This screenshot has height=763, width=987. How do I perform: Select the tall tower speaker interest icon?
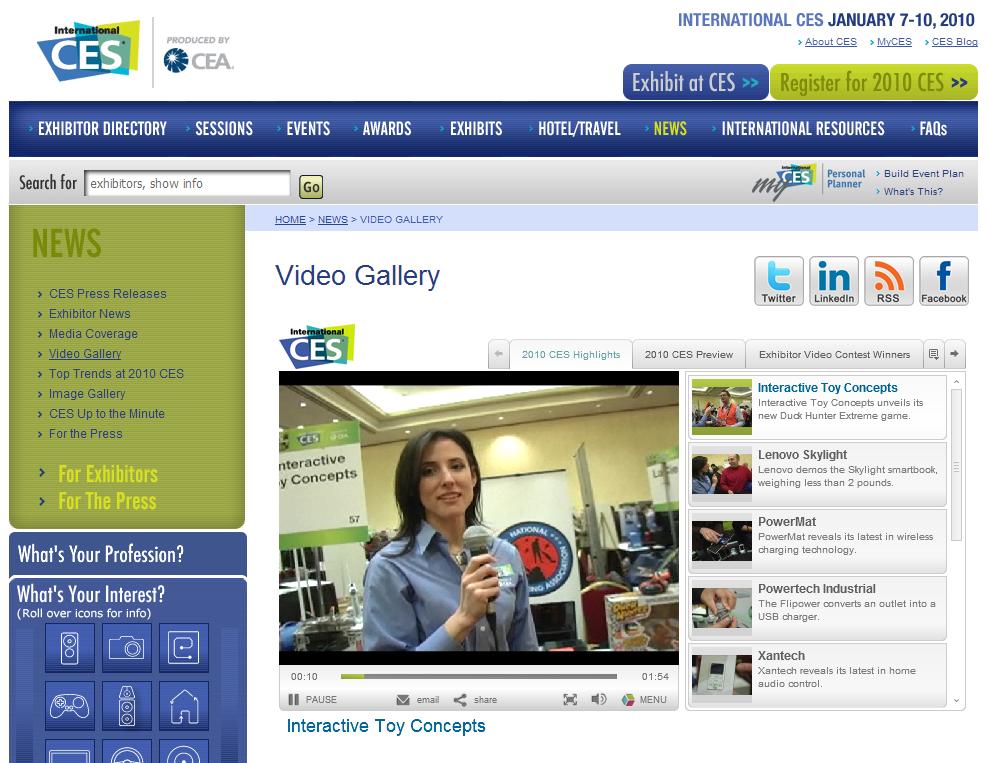127,706
